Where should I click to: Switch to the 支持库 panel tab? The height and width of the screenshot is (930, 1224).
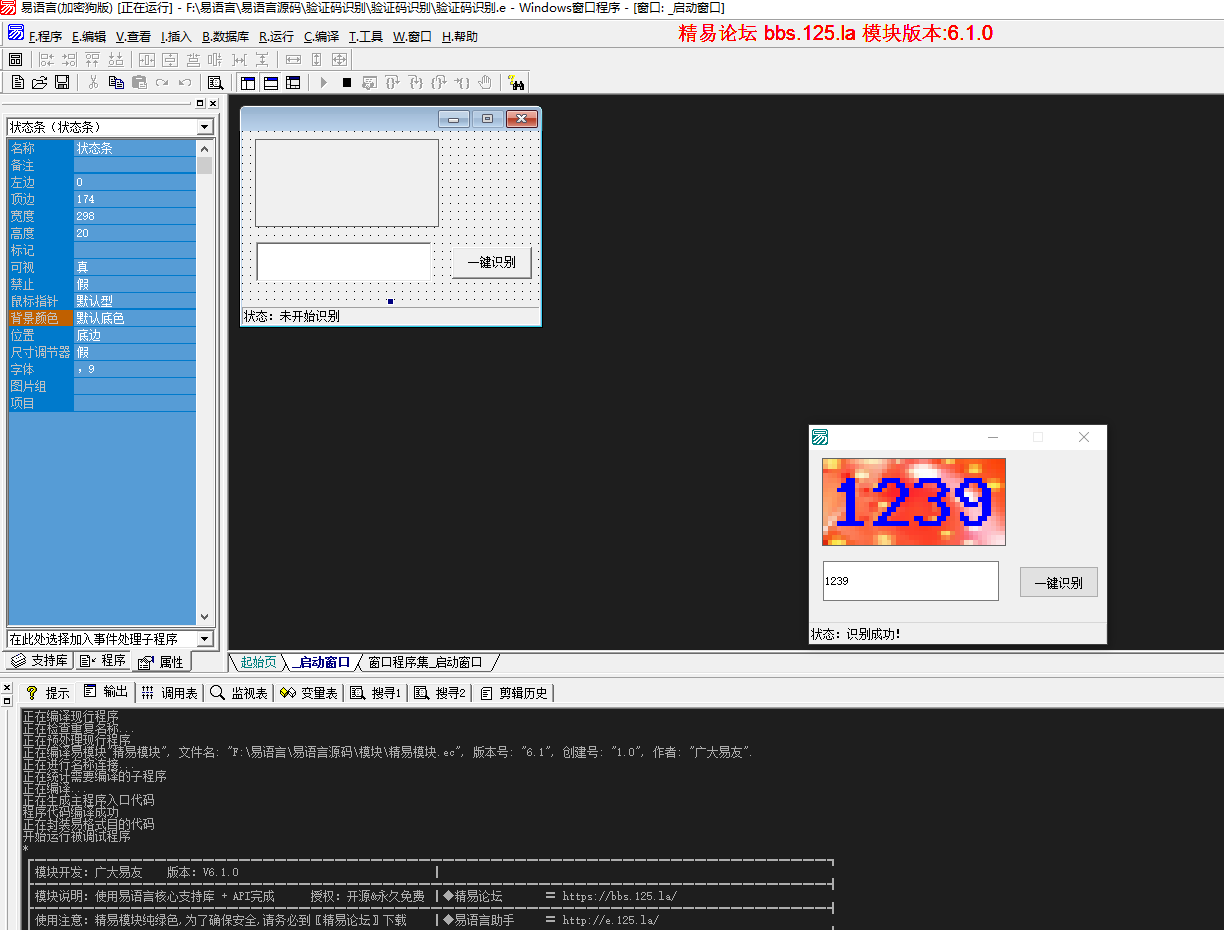tap(40, 661)
